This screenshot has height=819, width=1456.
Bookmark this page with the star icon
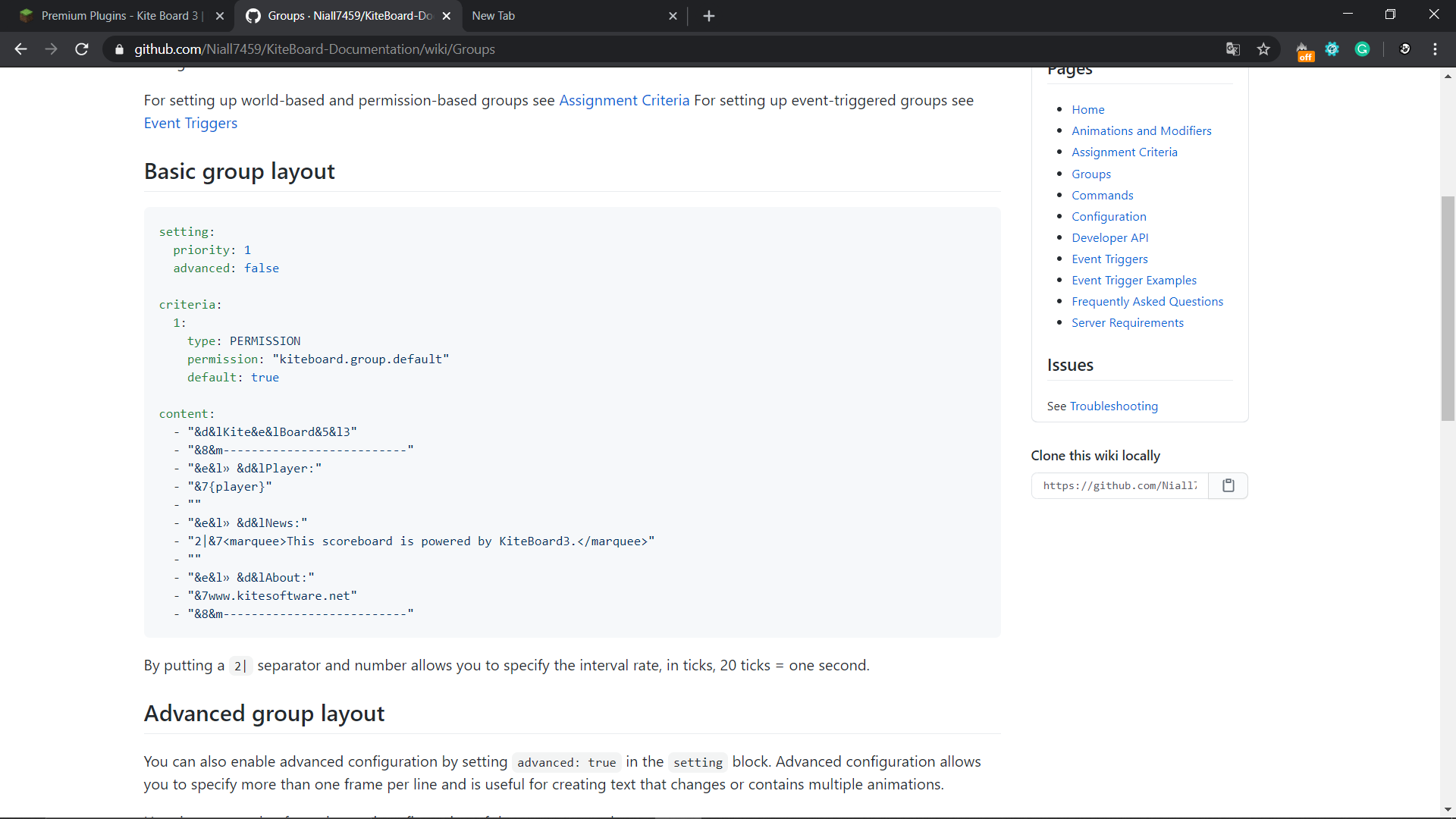point(1263,49)
